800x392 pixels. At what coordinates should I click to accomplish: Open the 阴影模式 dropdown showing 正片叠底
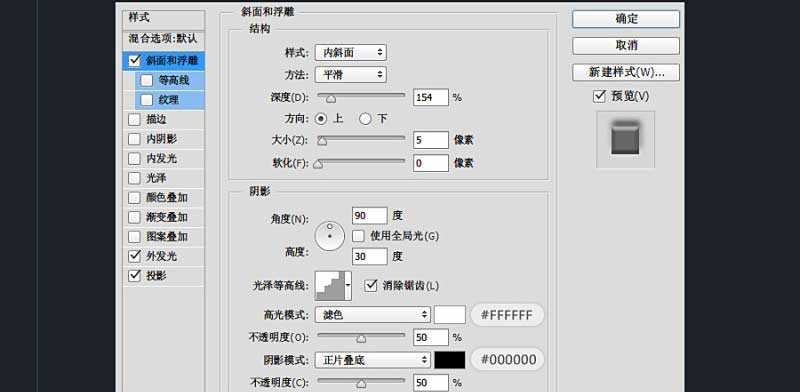pyautogui.click(x=372, y=360)
